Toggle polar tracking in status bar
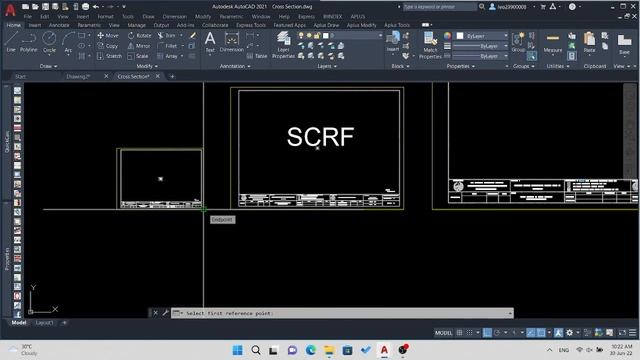 point(497,333)
